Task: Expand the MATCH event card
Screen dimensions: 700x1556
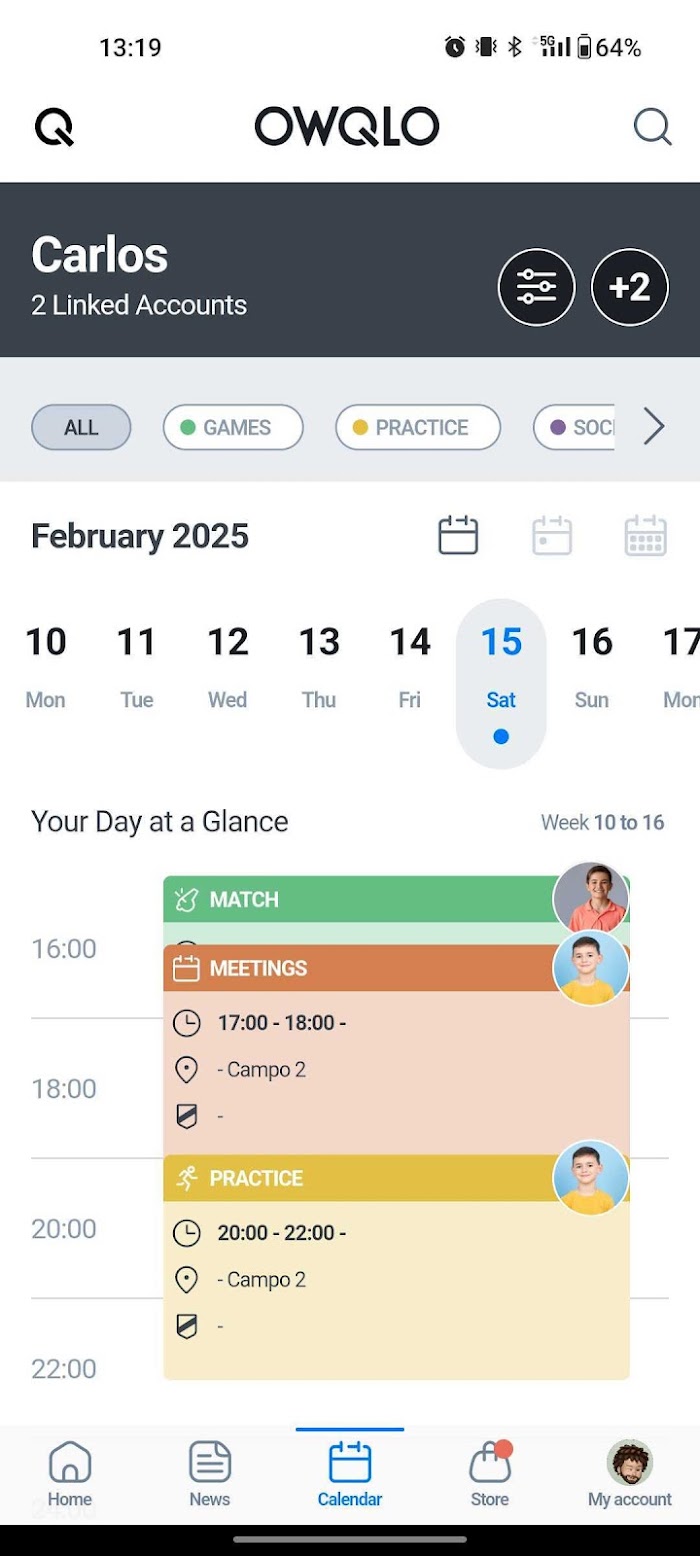Action: (360, 900)
